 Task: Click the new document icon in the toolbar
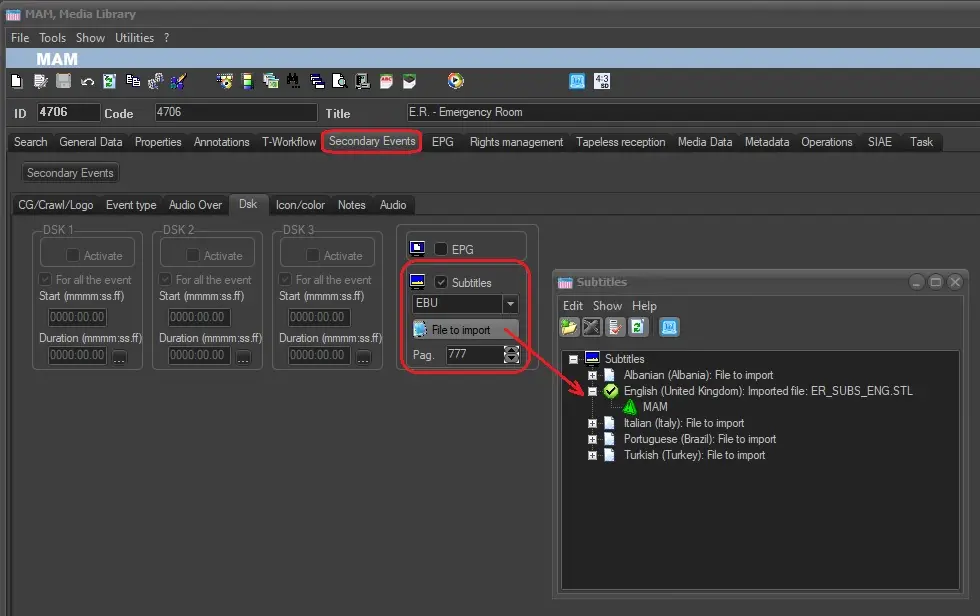coord(16,82)
